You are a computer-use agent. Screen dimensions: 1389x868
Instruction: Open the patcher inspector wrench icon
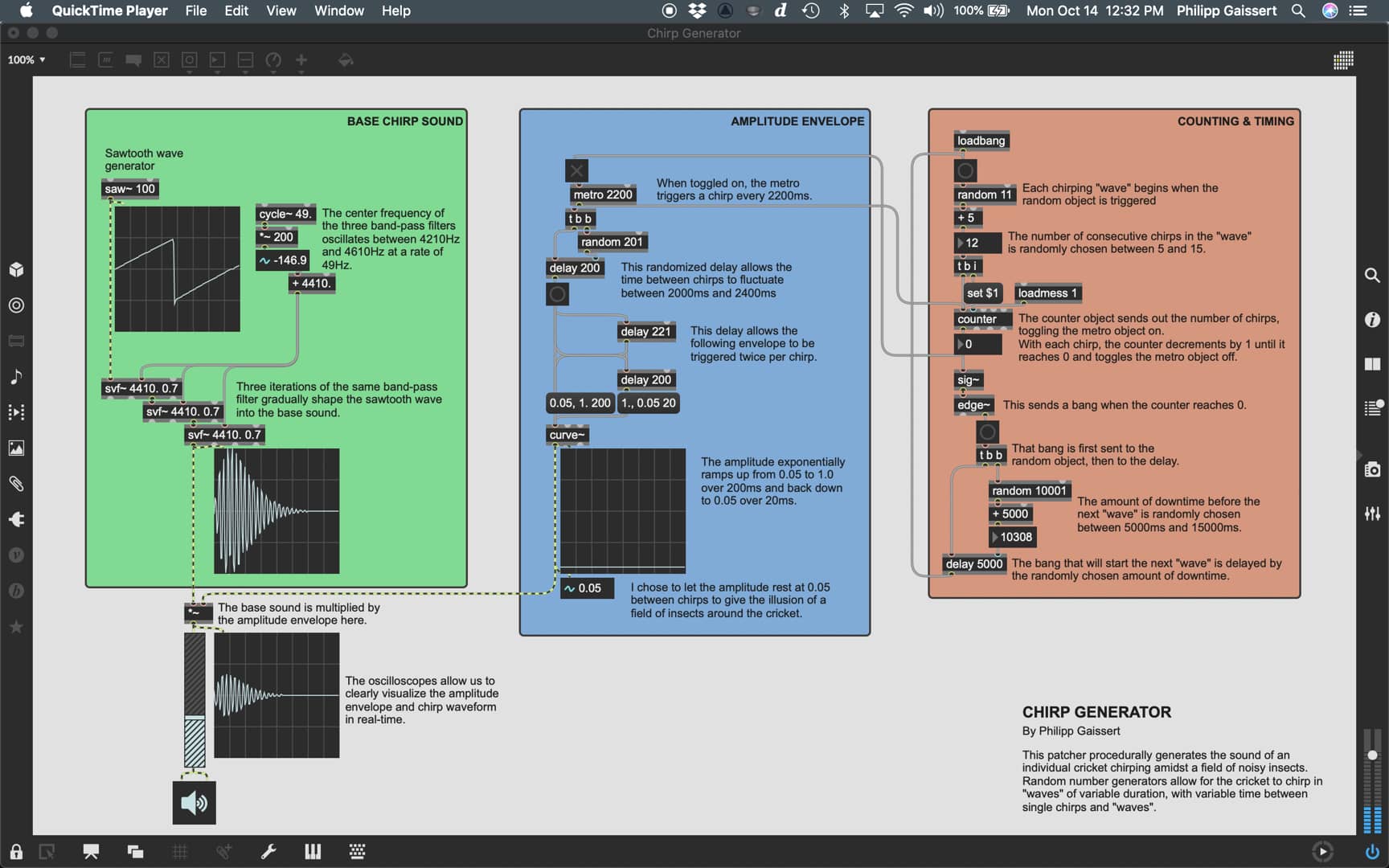point(268,851)
